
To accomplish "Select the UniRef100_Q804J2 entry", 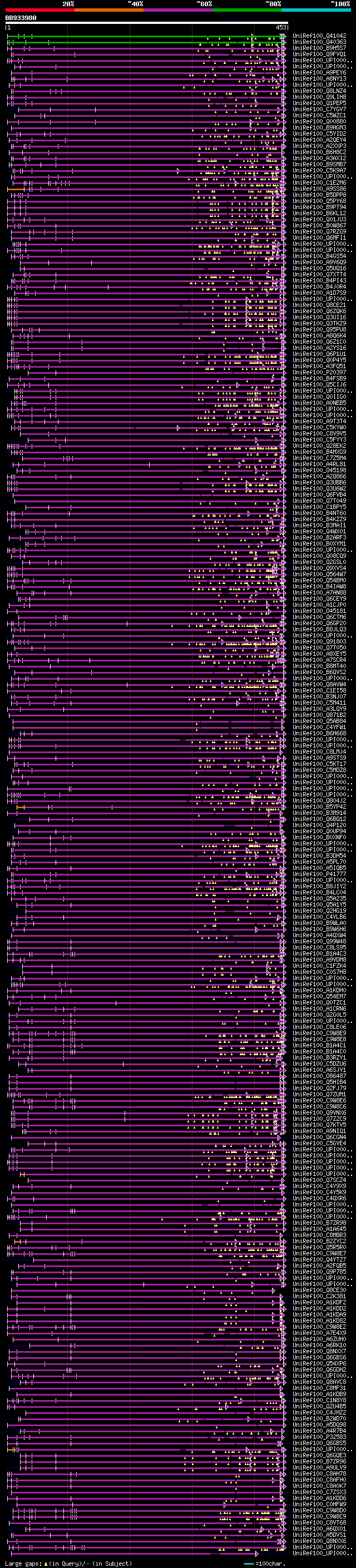I will (319, 800).
